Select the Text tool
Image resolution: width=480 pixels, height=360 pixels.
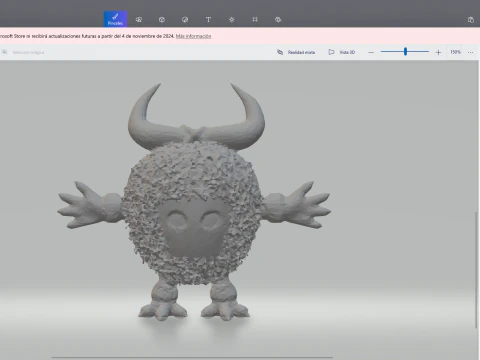pyautogui.click(x=208, y=20)
